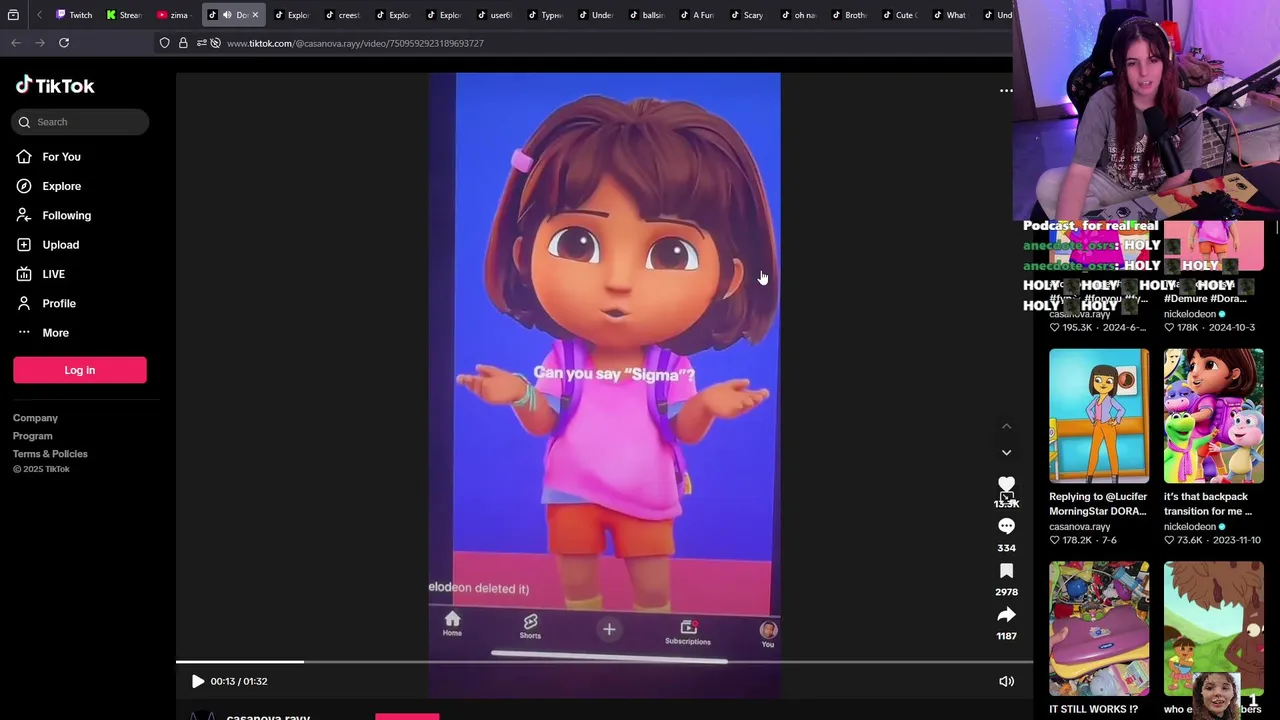Open the "IT STILL WORKS !?" video thumbnail
The width and height of the screenshot is (1280, 720).
(1099, 628)
